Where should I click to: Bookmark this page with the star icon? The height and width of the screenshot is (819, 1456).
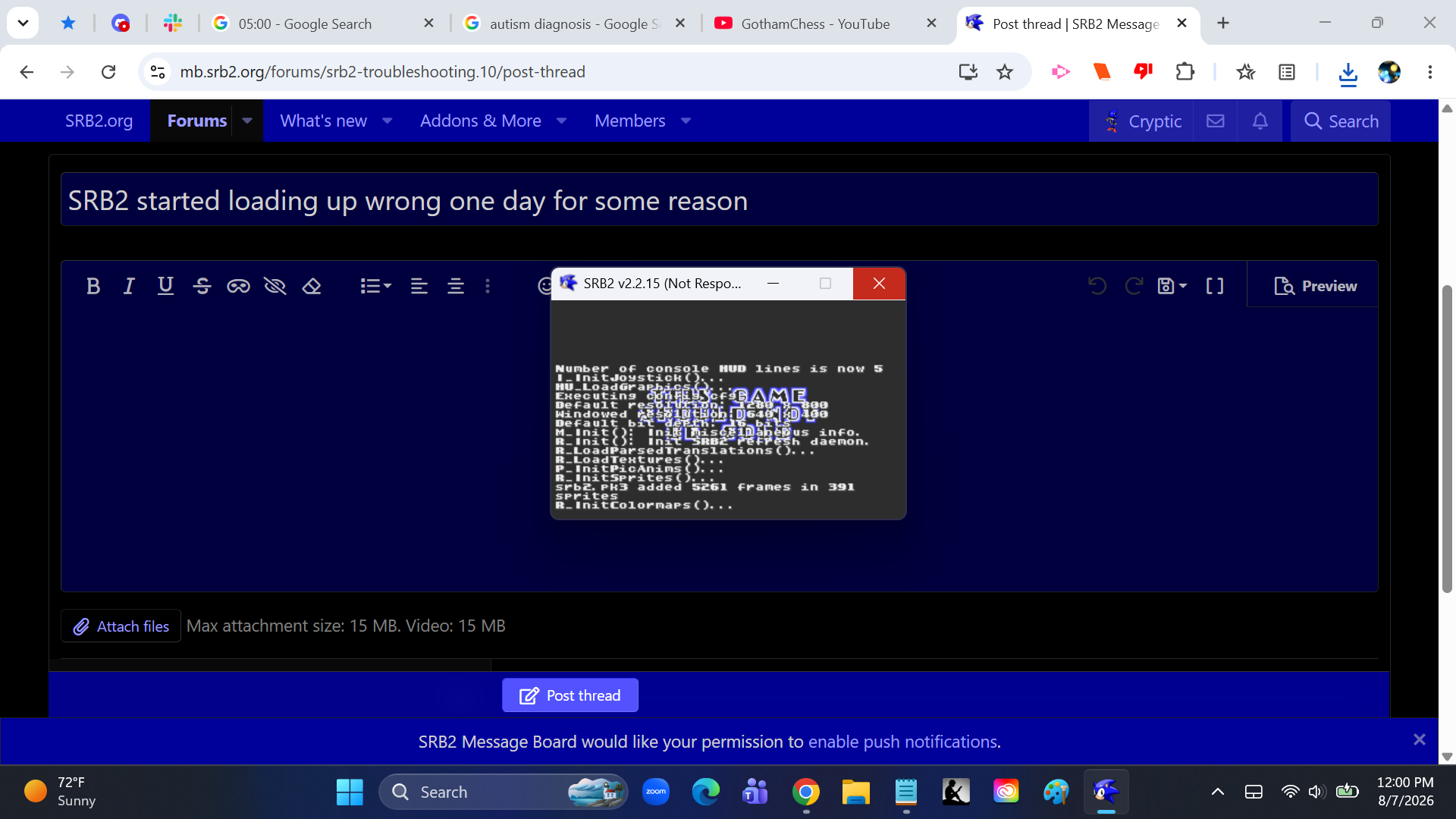tap(1005, 72)
